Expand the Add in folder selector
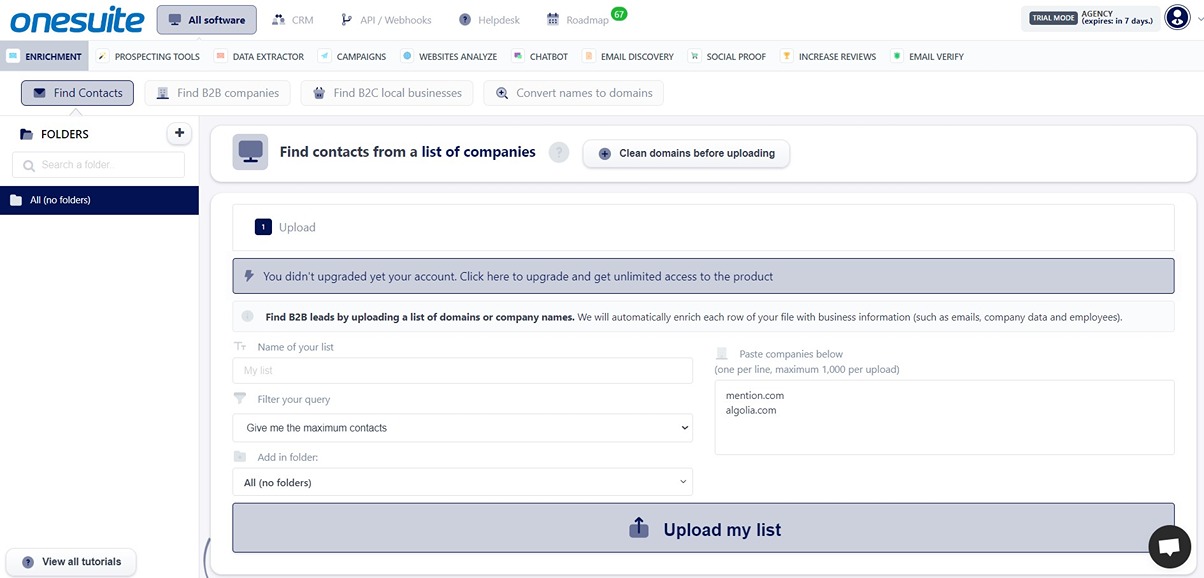Viewport: 1204px width, 578px height. 462,481
